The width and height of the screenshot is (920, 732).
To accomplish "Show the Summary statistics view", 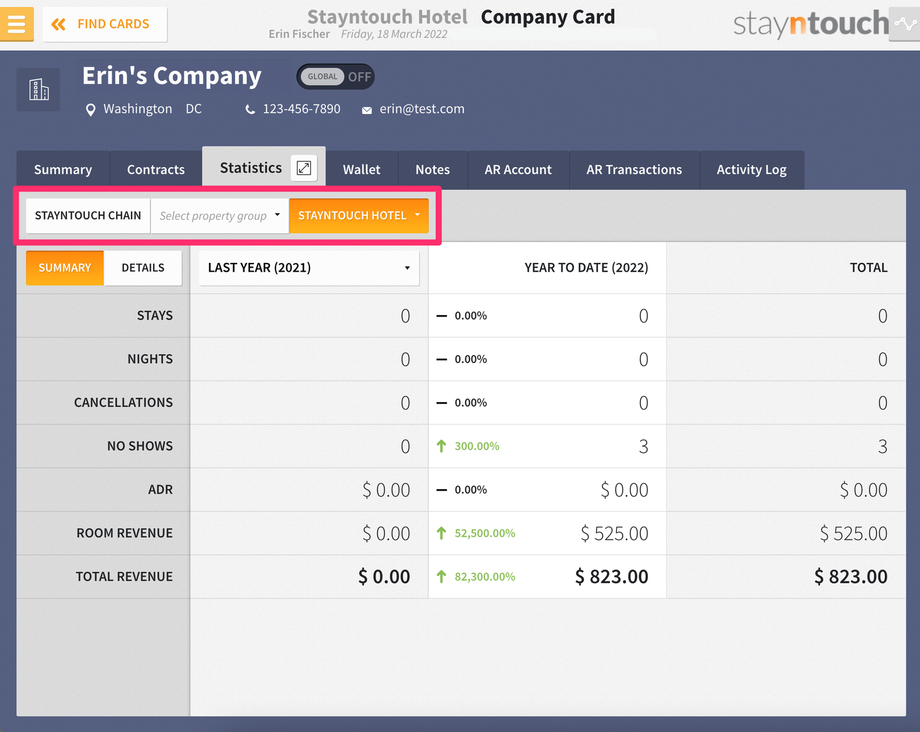I will click(x=65, y=268).
